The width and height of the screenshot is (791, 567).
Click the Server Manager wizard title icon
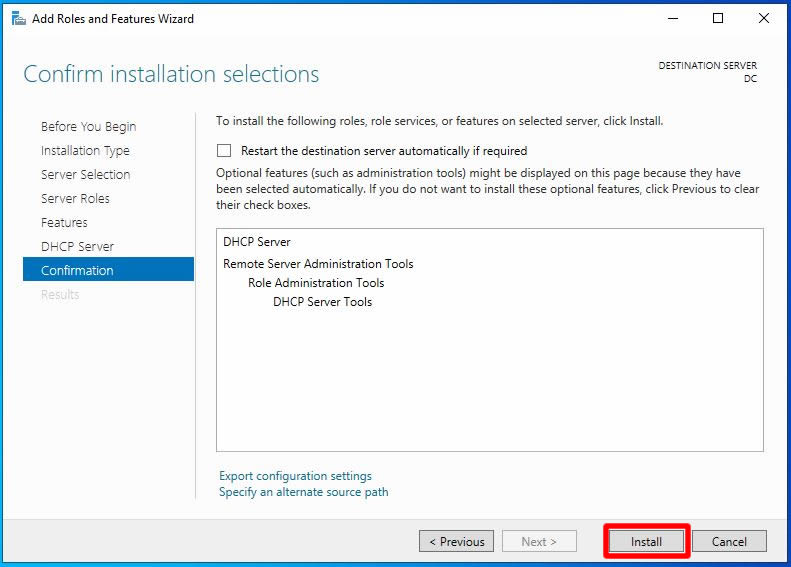coord(19,19)
